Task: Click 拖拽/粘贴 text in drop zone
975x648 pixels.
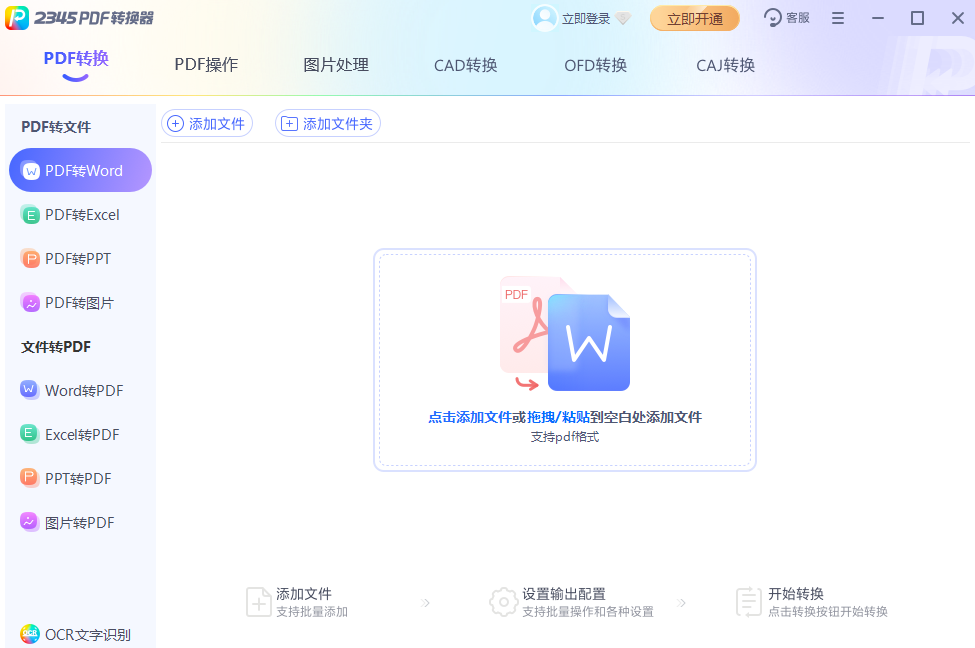Action: point(558,417)
